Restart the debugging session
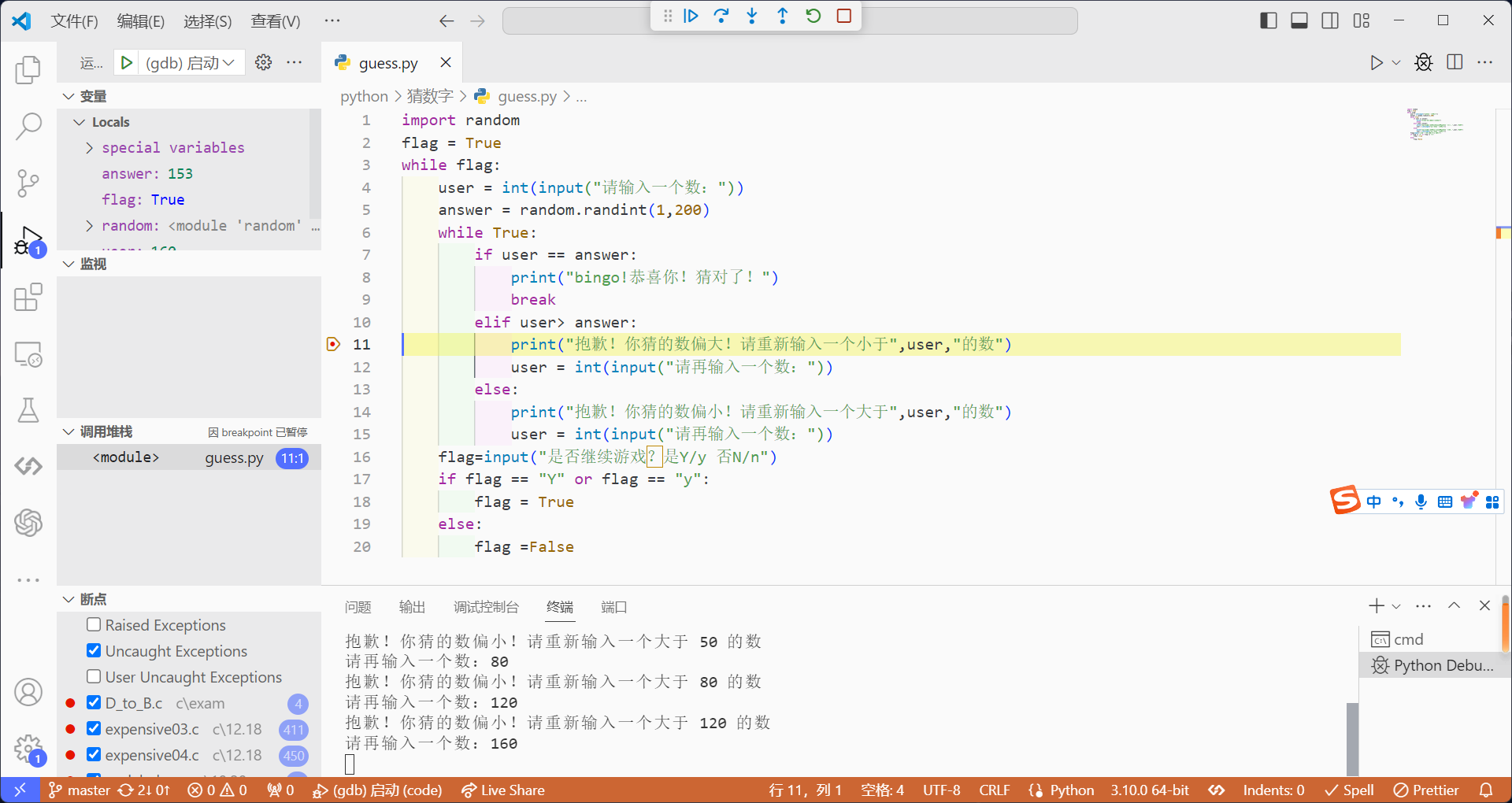The image size is (1512, 803). click(813, 16)
